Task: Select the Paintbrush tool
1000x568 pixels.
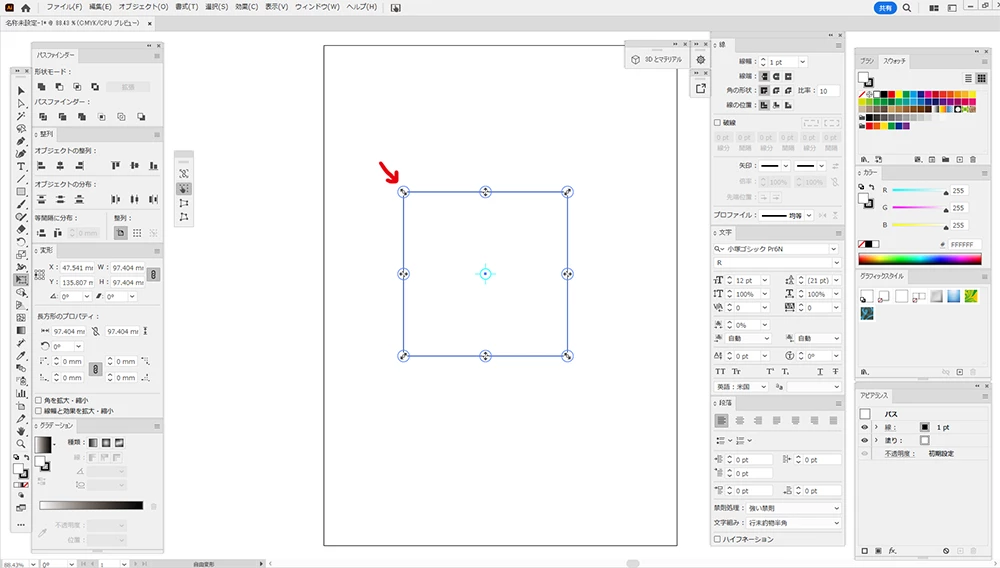Action: [x=20, y=205]
